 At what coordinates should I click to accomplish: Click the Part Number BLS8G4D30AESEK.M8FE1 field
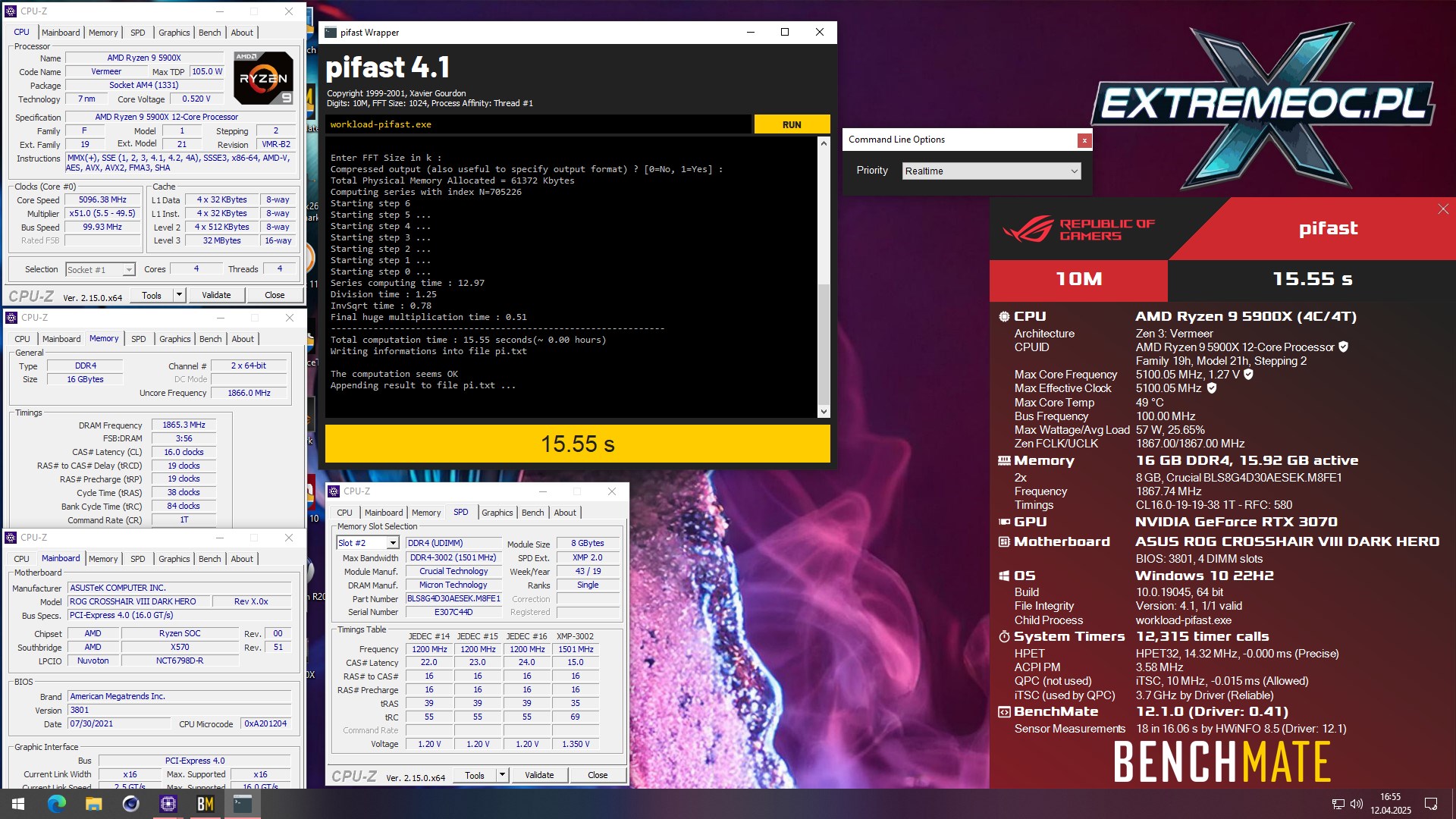pyautogui.click(x=453, y=598)
